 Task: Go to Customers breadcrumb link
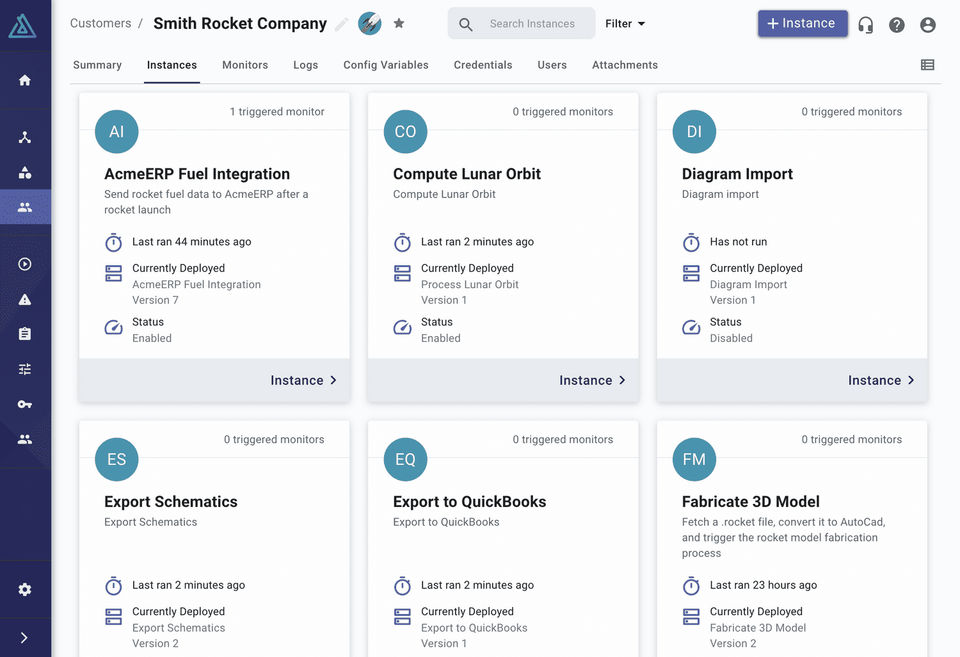coord(100,23)
